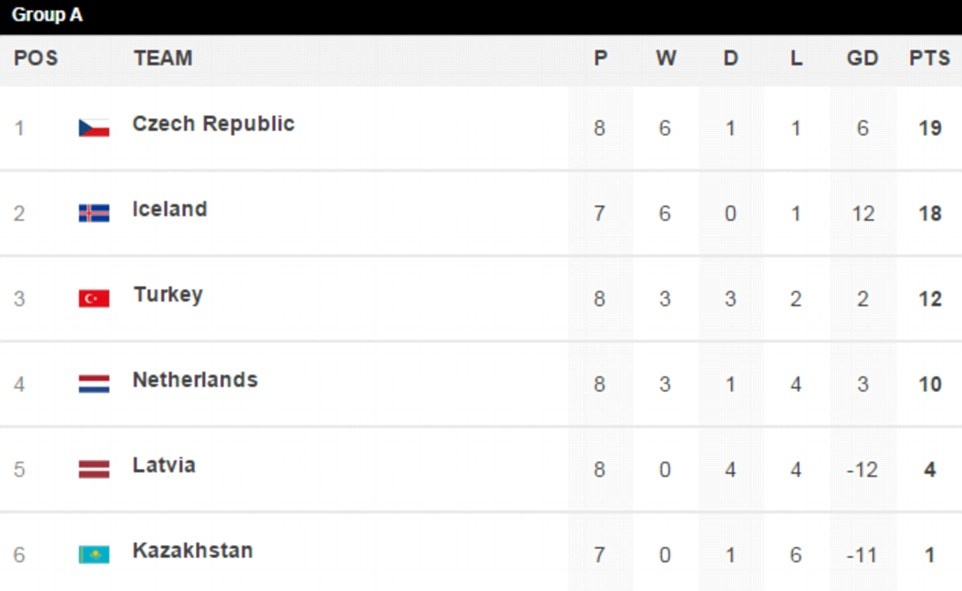Click the Kazakhstan flag icon
The image size is (962, 591).
(x=94, y=554)
